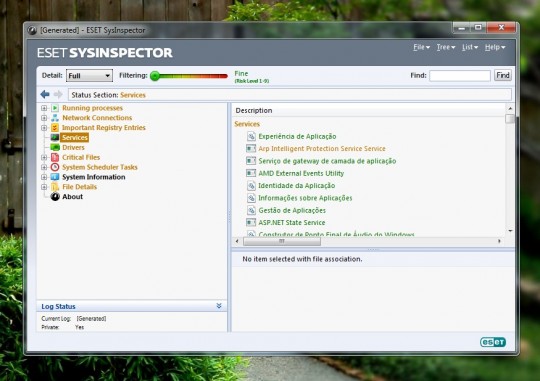Click the horizontal scrollbar left arrow
The height and width of the screenshot is (381, 540).
[237, 241]
